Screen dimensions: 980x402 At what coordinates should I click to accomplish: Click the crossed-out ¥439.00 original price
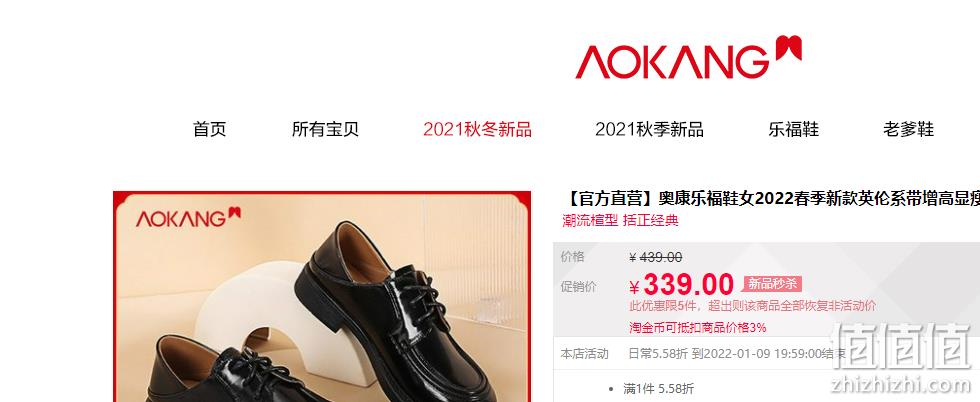[656, 257]
